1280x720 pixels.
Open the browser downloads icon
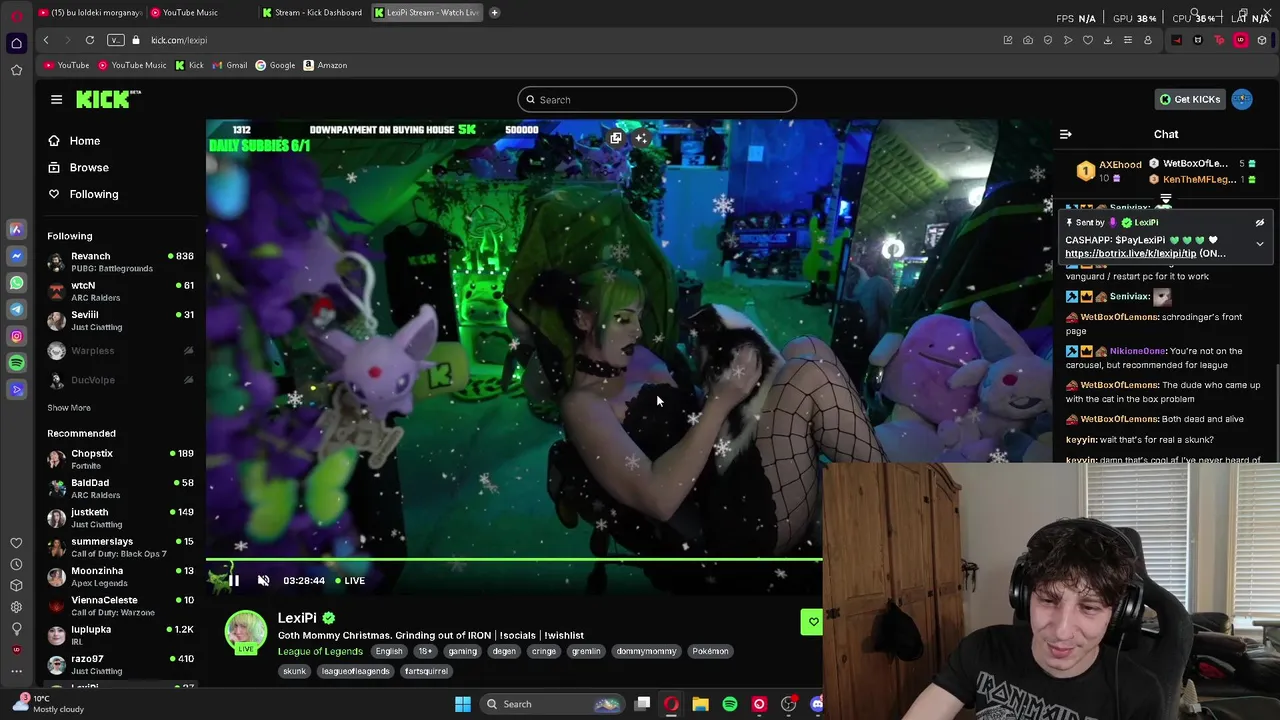click(x=1108, y=40)
